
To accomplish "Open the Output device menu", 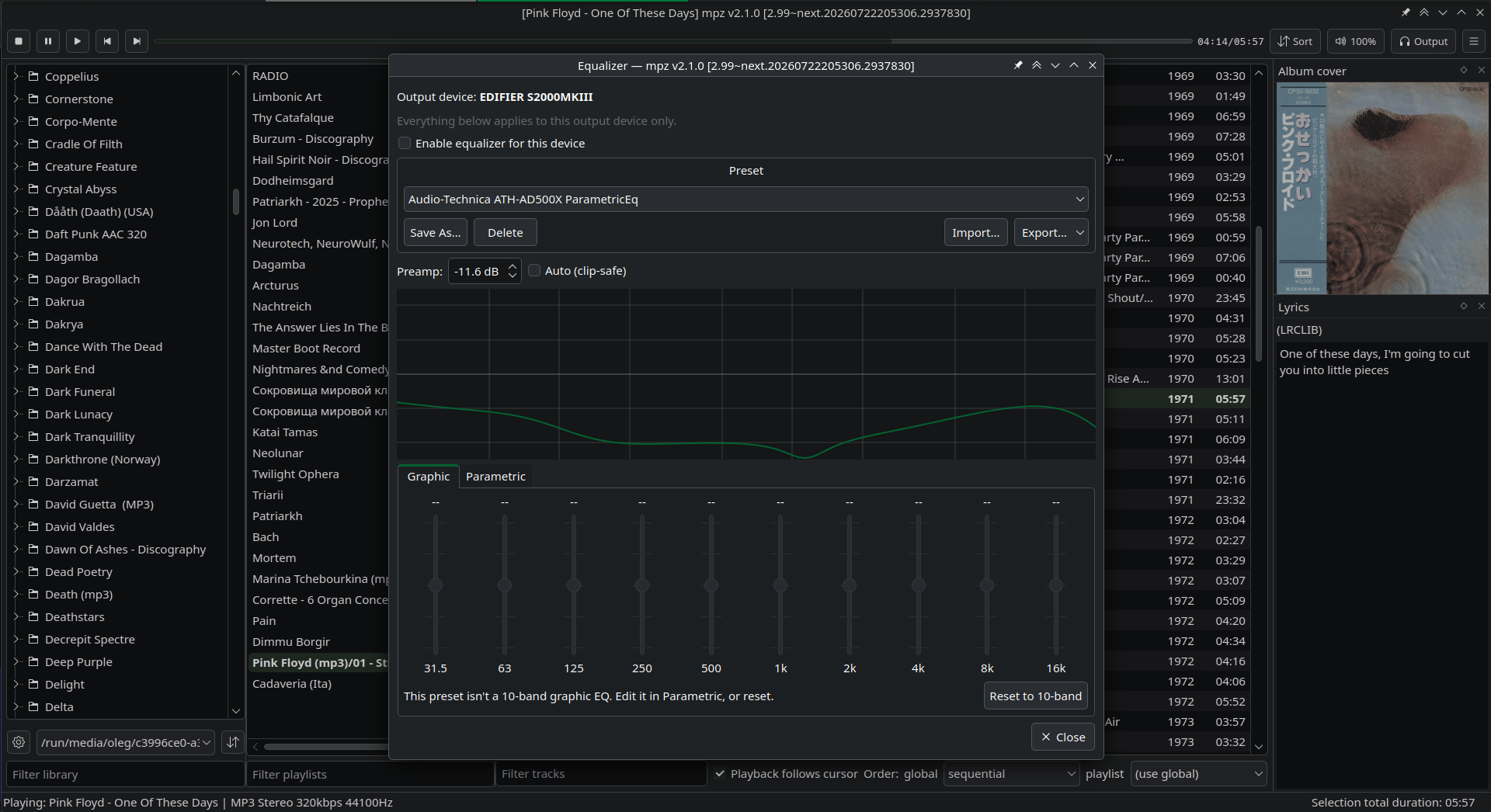I will [1423, 41].
